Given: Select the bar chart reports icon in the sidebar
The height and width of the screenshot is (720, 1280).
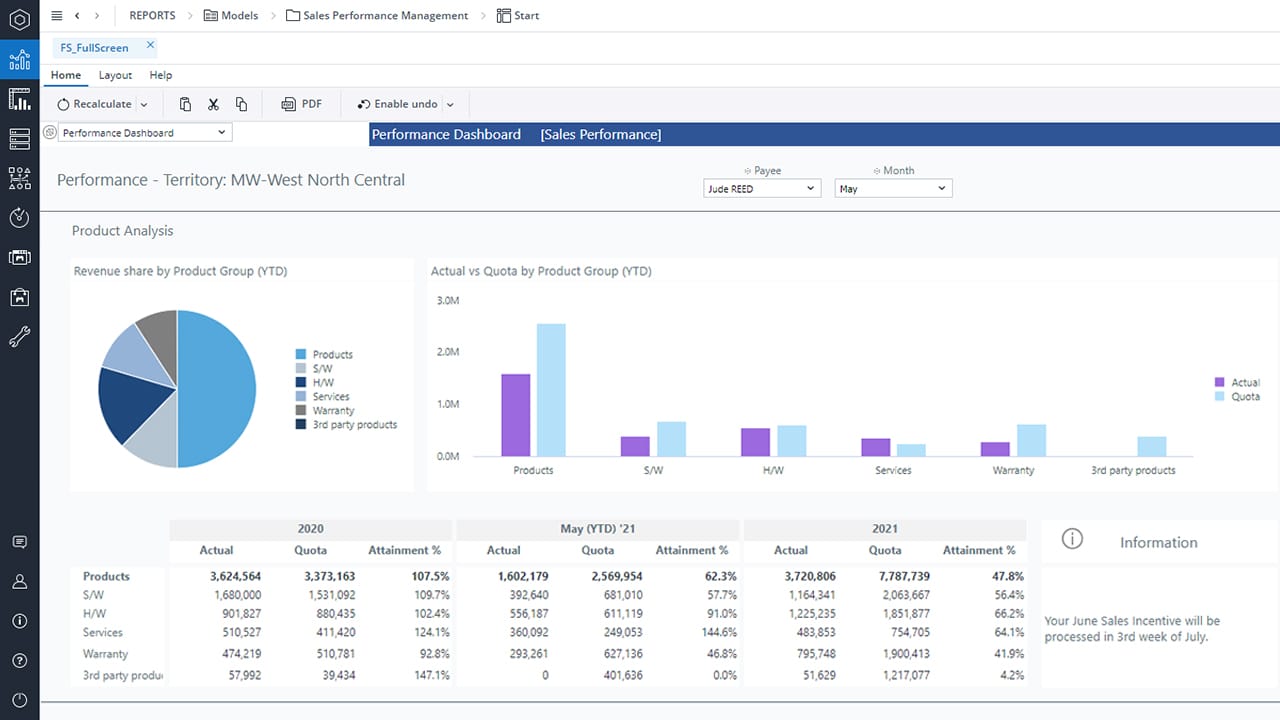Looking at the screenshot, I should pos(19,99).
